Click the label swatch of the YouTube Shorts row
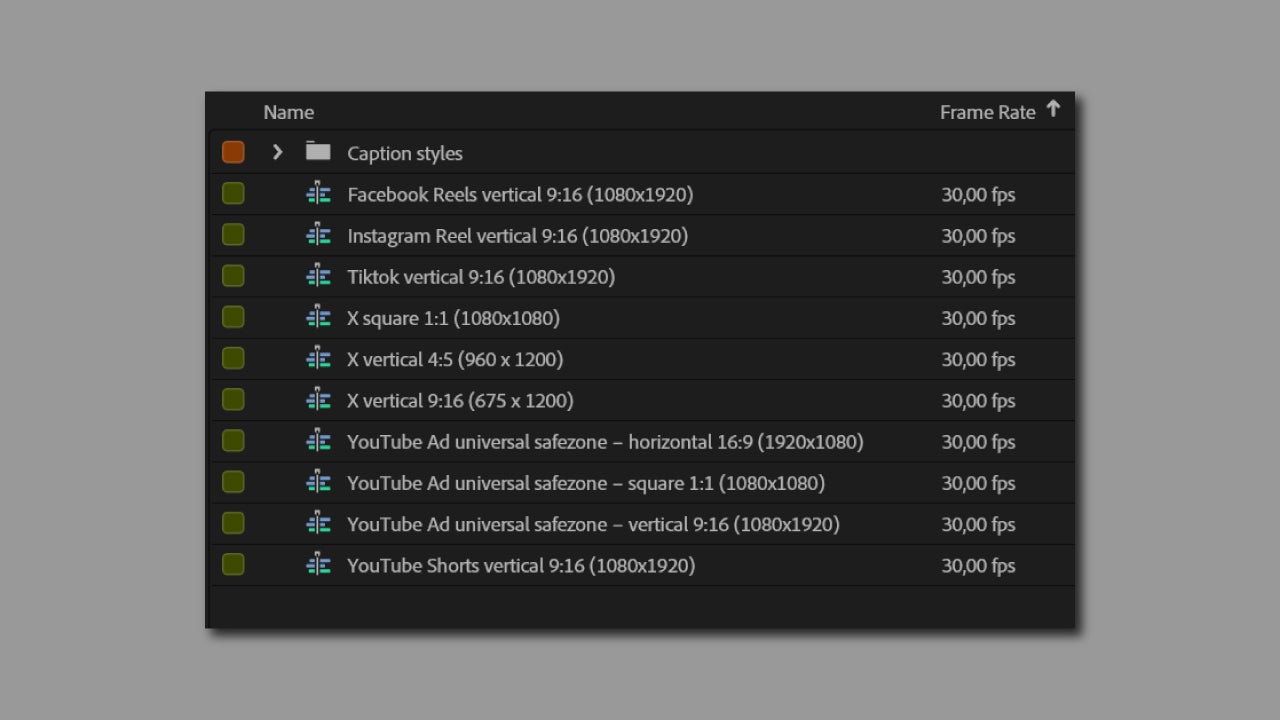This screenshot has height=720, width=1280. click(x=233, y=564)
